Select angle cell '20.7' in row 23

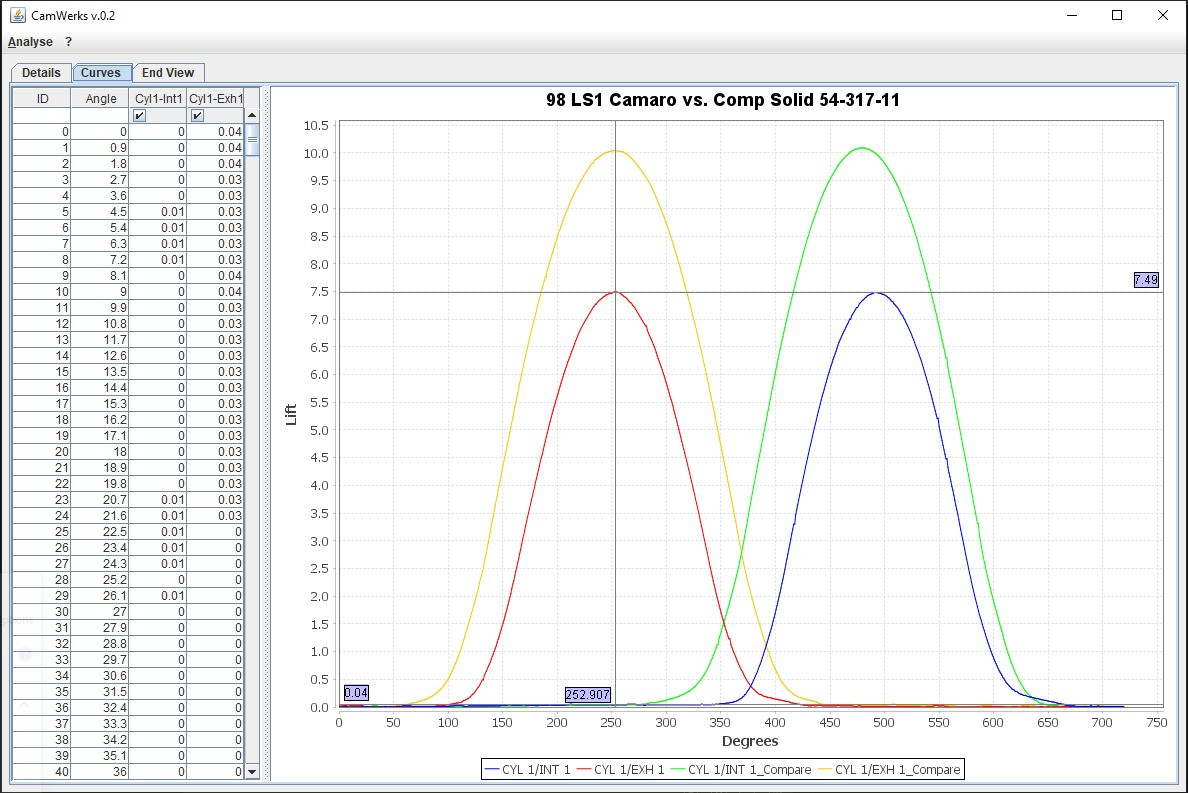100,500
